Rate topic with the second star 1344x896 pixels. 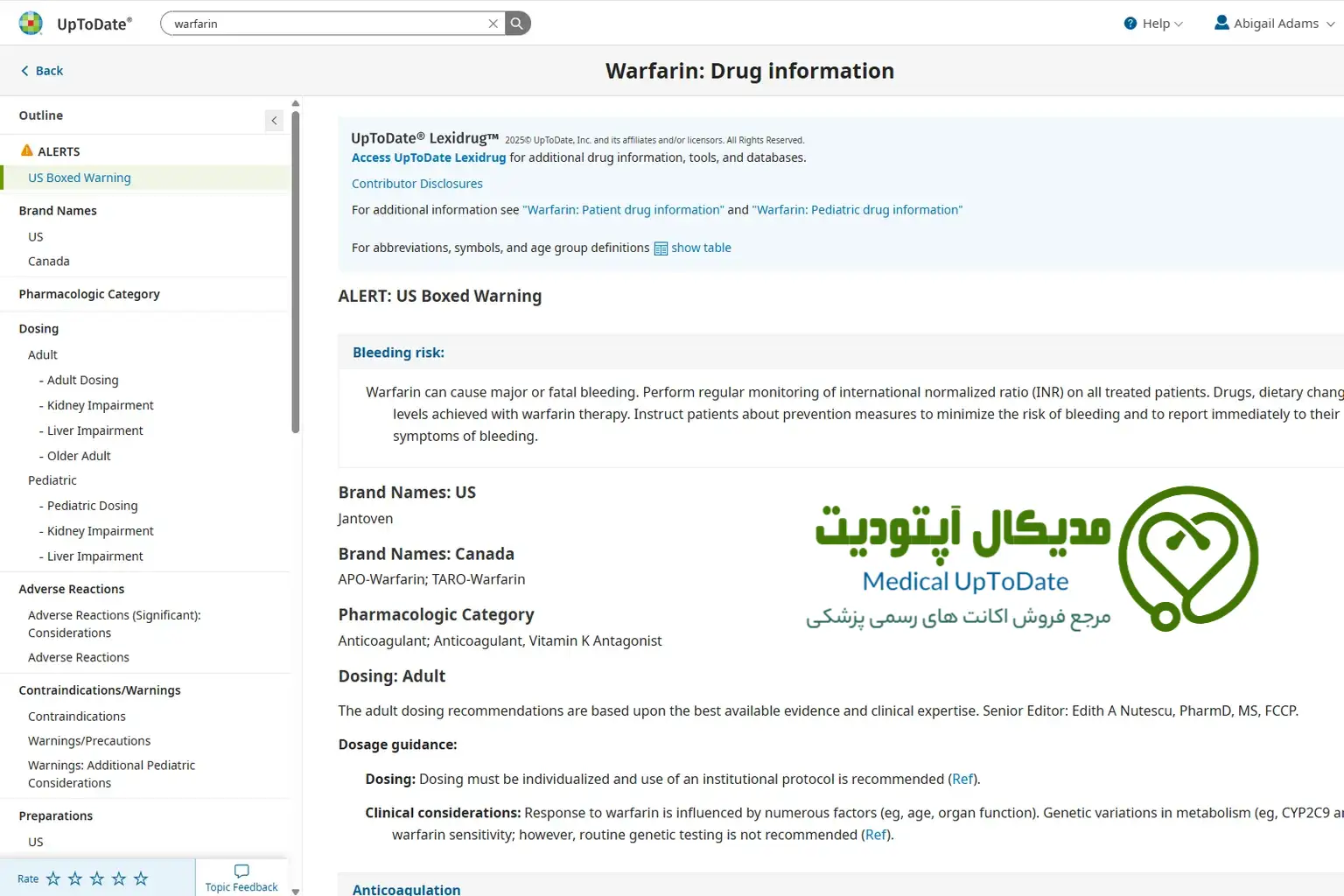tap(75, 878)
